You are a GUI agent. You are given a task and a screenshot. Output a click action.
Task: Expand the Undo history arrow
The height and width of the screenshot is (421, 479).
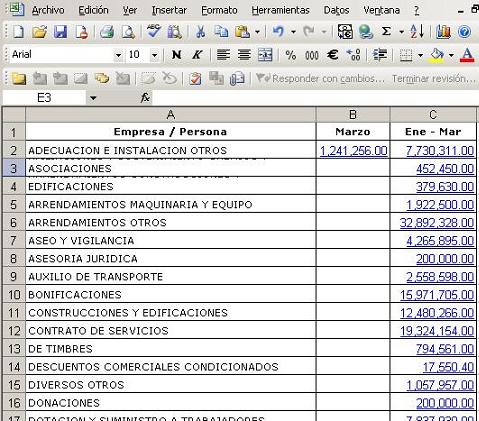click(293, 32)
